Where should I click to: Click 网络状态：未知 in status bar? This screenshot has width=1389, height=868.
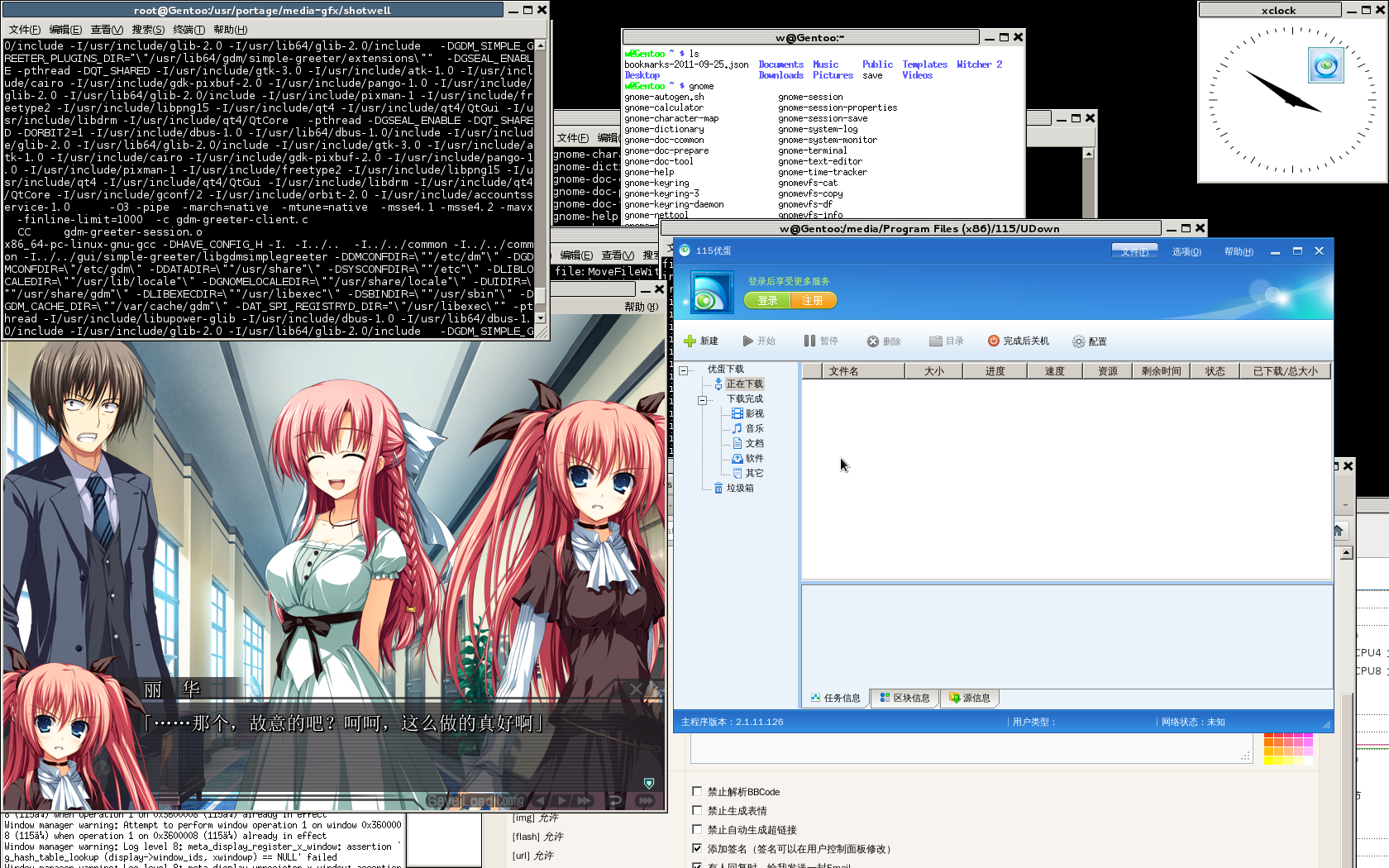tap(1192, 722)
